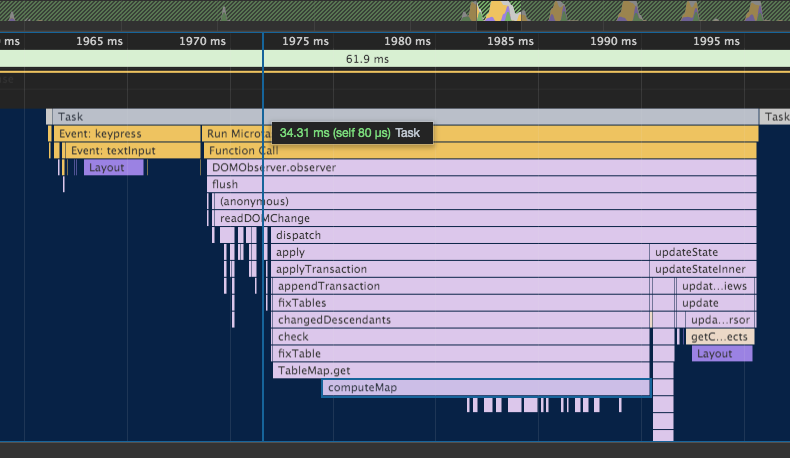This screenshot has width=790, height=458.
Task: Click the TableMap.get call bar
Action: [x=461, y=370]
